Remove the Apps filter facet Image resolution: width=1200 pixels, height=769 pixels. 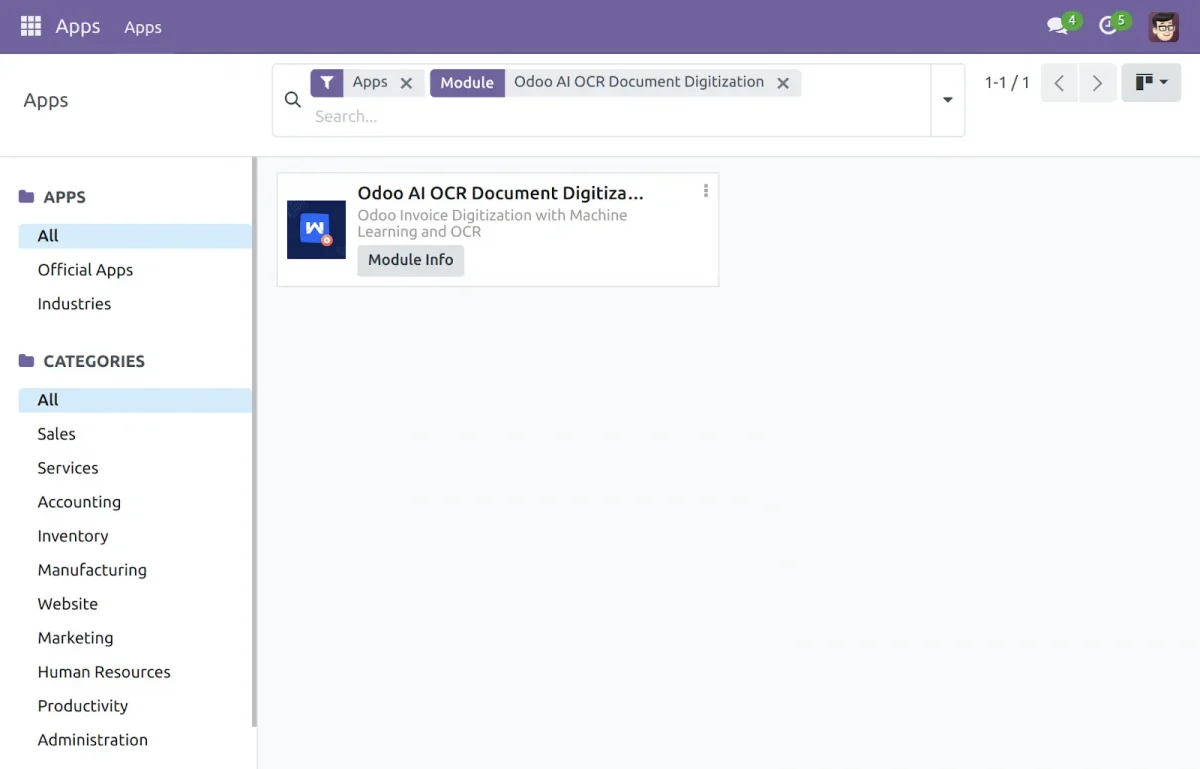tap(406, 83)
